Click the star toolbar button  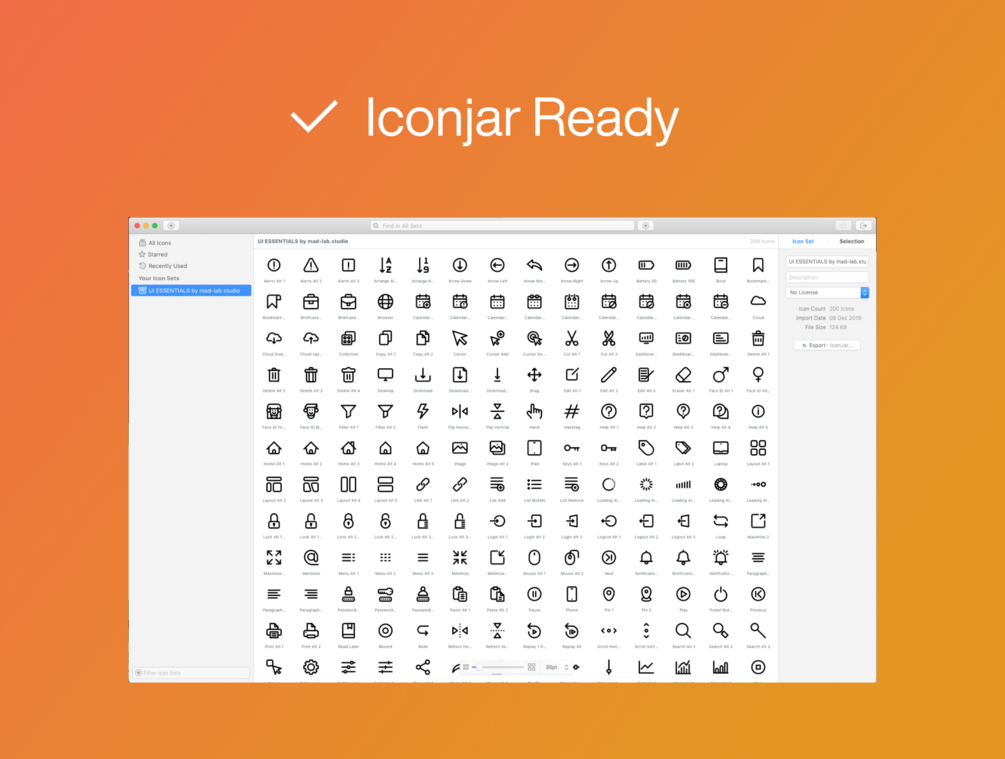pyautogui.click(x=843, y=226)
